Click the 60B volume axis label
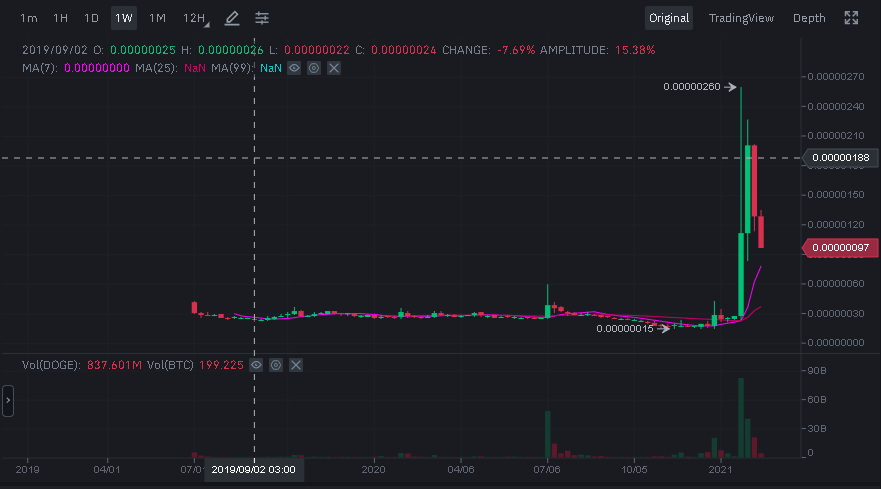Screen dimensions: 881x489 (x=817, y=400)
